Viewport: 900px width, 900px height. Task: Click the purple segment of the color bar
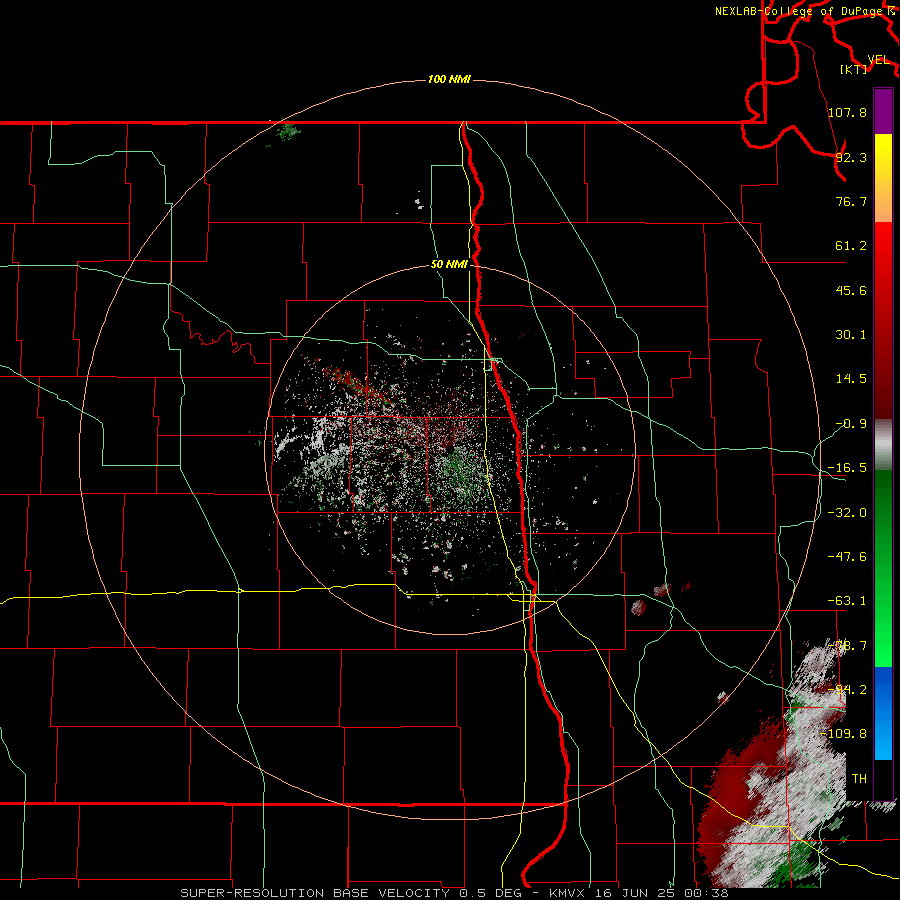pyautogui.click(x=883, y=111)
